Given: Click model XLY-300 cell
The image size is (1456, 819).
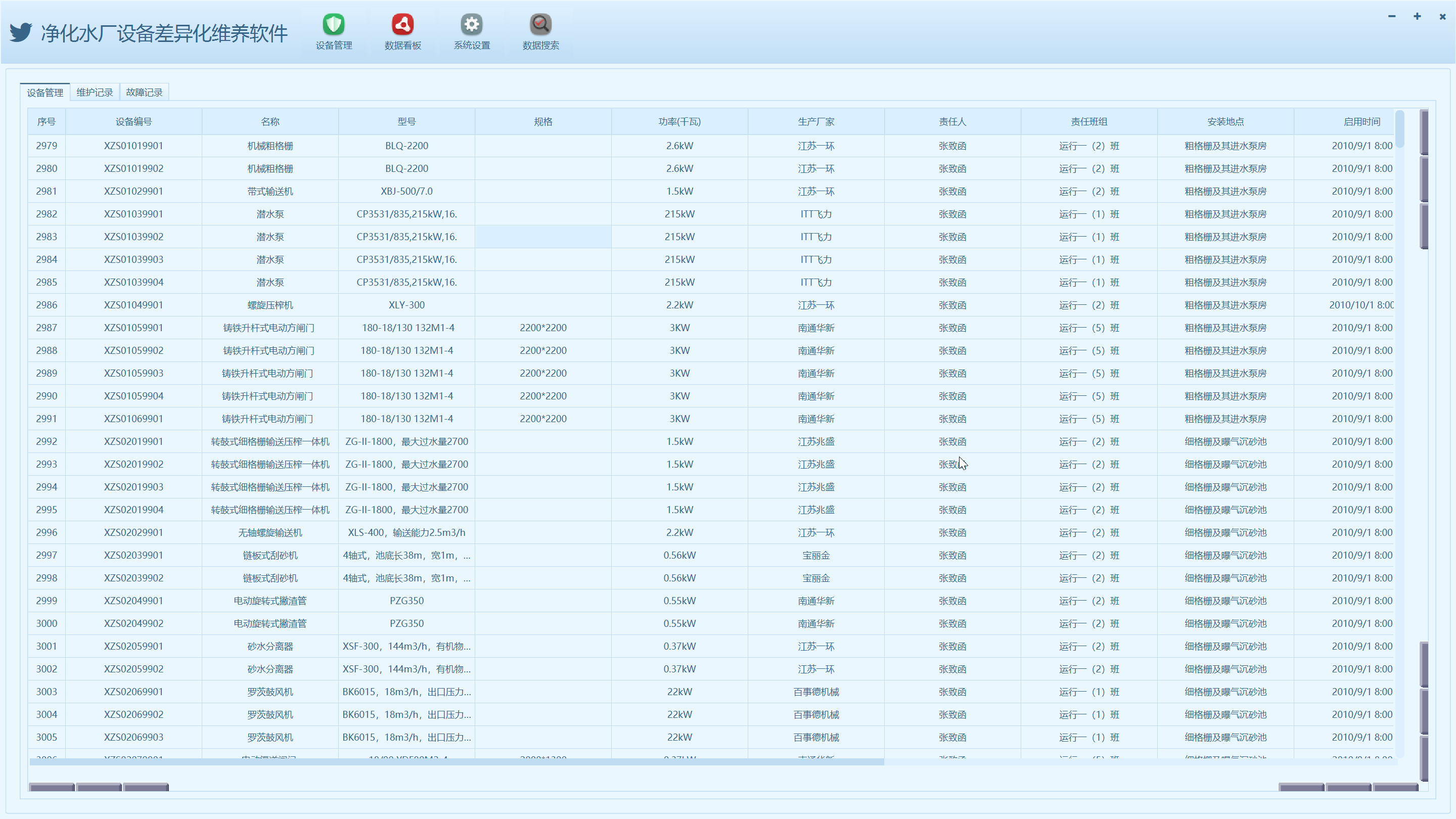Looking at the screenshot, I should click(x=406, y=305).
